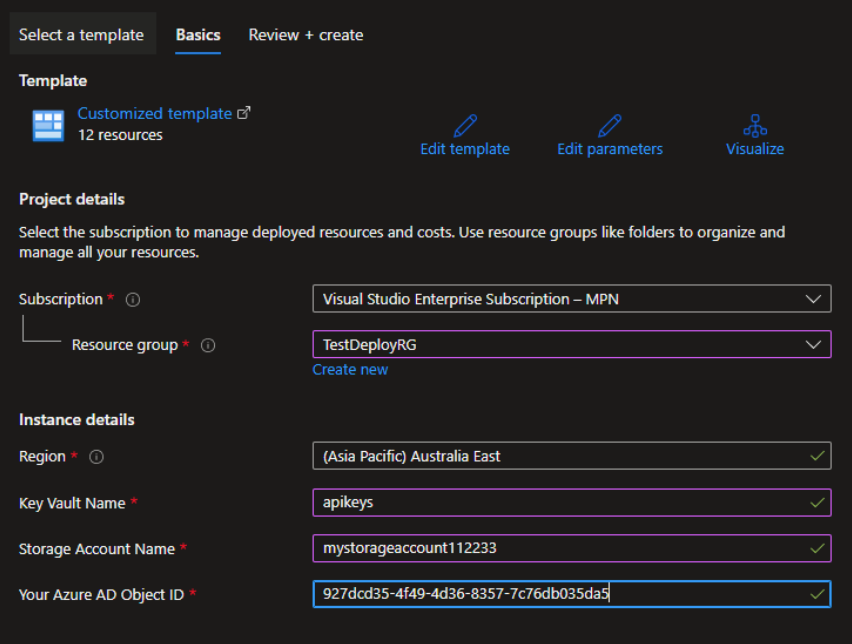This screenshot has height=644, width=852.
Task: Click the Visualize diagram icon
Action: click(755, 126)
